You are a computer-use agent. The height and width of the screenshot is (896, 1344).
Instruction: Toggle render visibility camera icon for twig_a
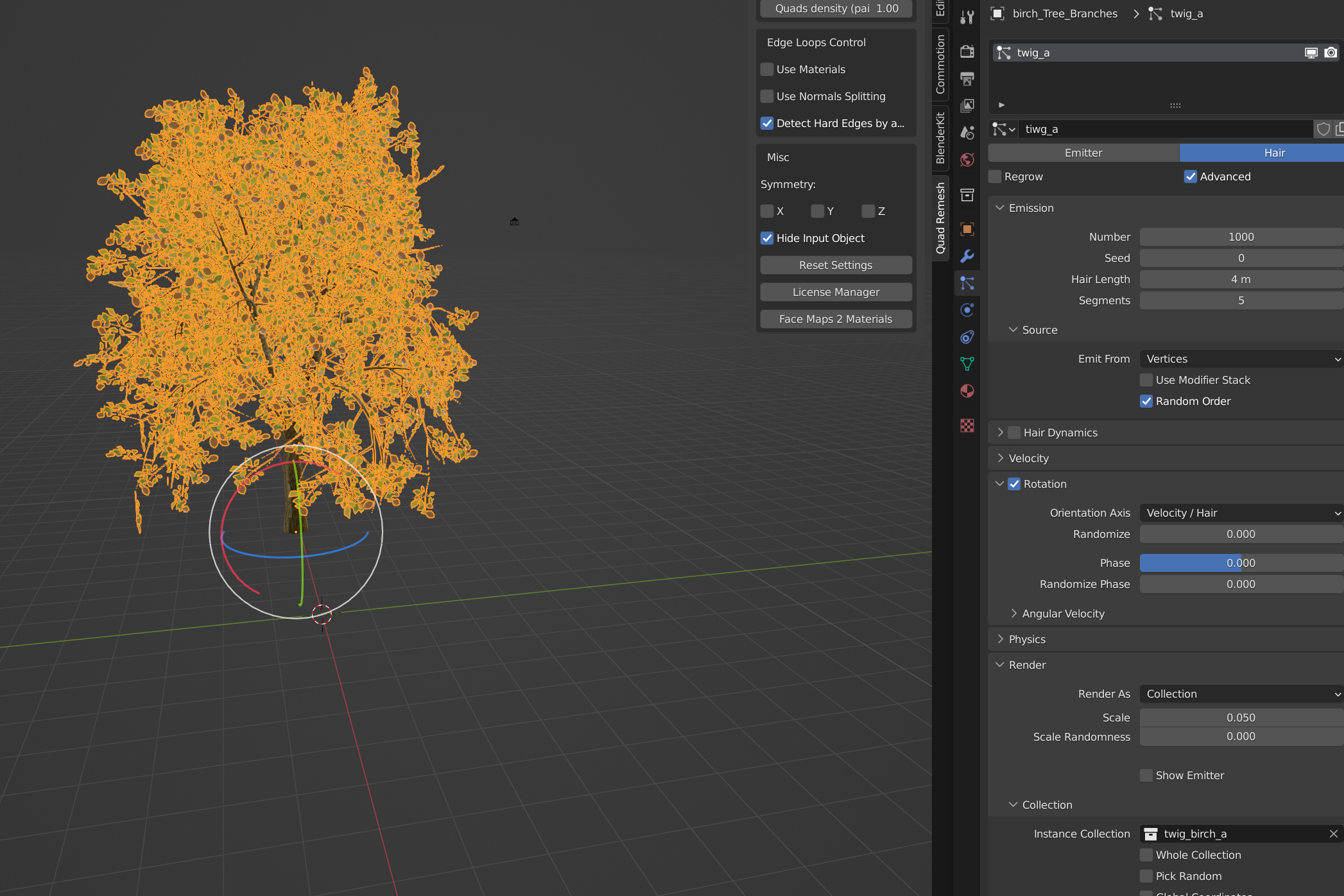[x=1331, y=53]
